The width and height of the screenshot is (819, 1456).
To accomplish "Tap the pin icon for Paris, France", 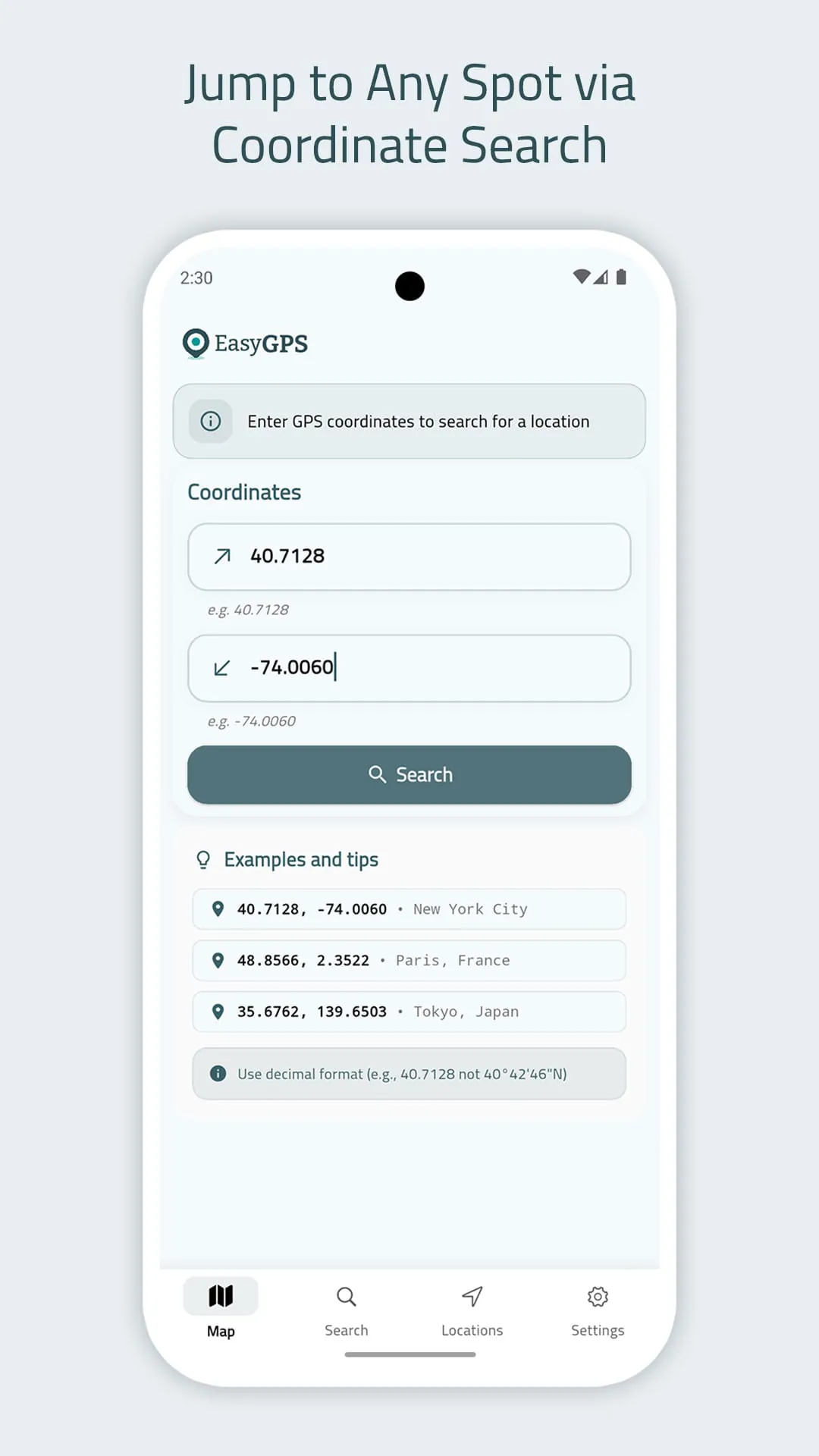I will [x=218, y=960].
